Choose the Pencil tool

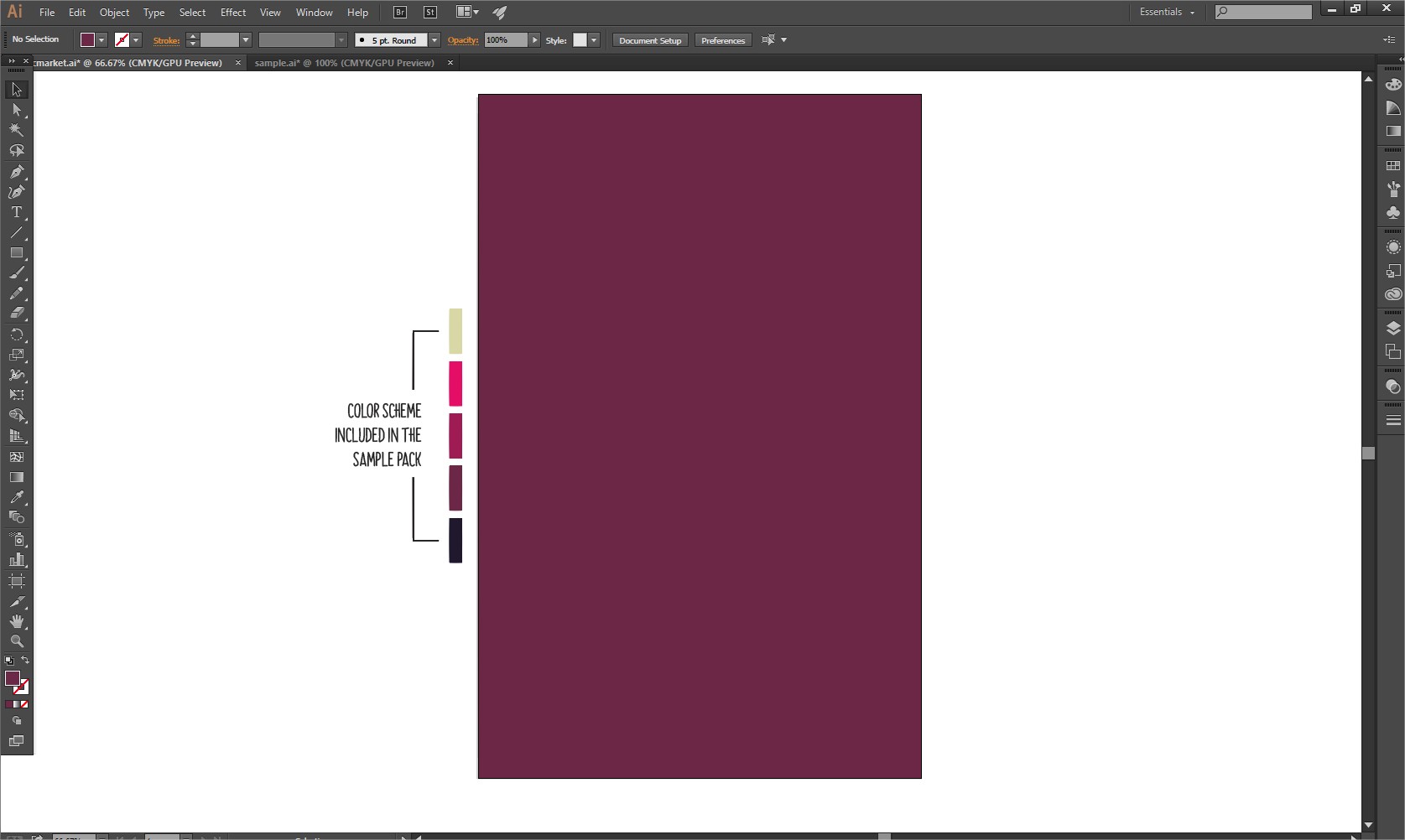17,293
